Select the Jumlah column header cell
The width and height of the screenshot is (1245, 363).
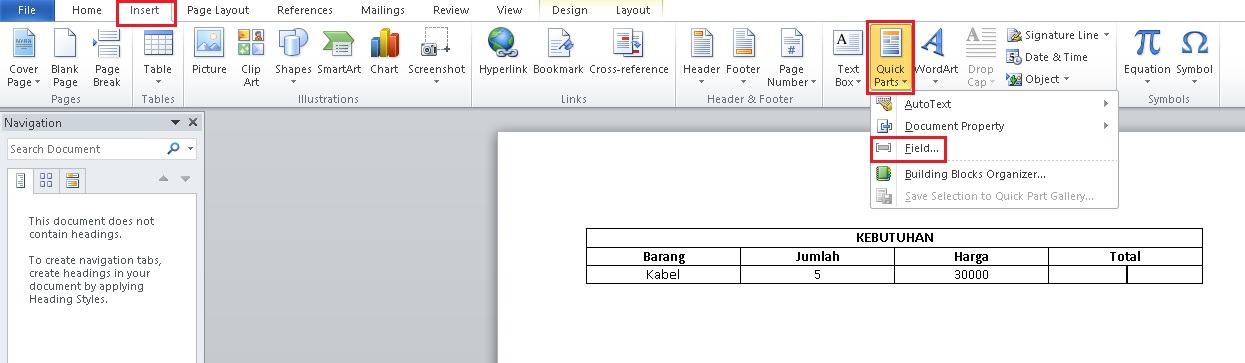pos(817,256)
